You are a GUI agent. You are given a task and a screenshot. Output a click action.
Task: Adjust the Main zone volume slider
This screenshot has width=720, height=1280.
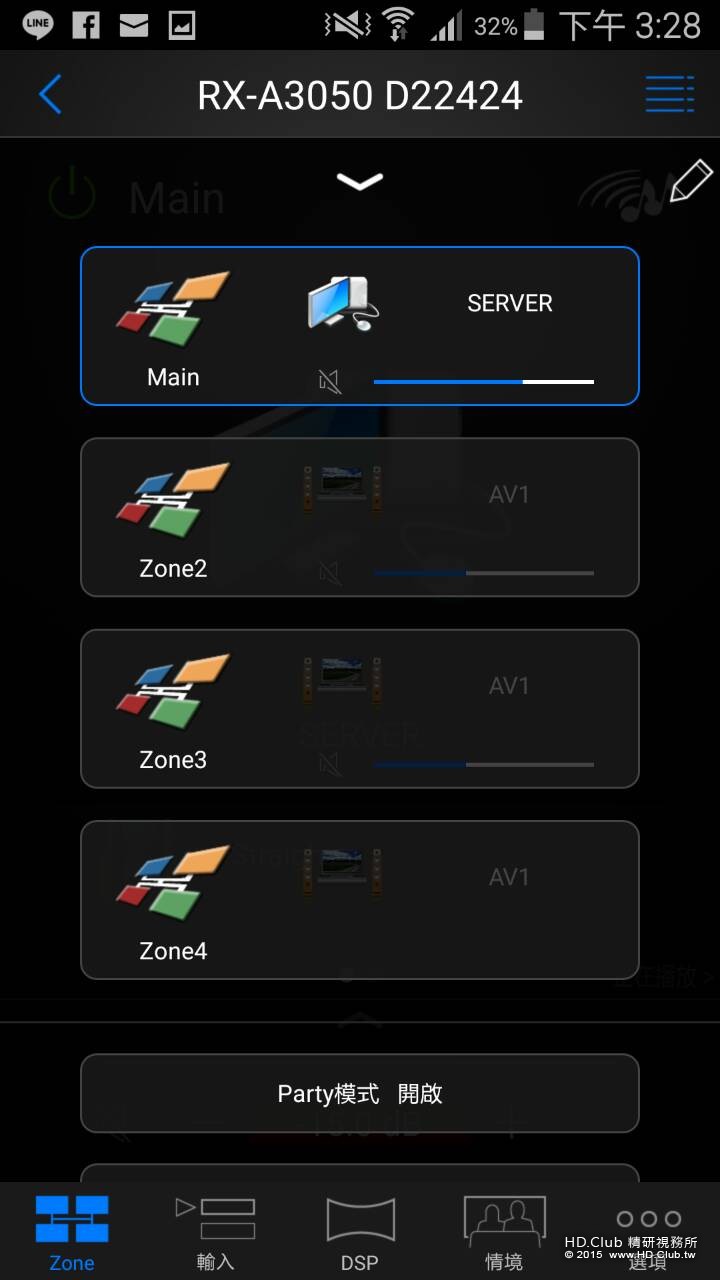click(x=484, y=381)
